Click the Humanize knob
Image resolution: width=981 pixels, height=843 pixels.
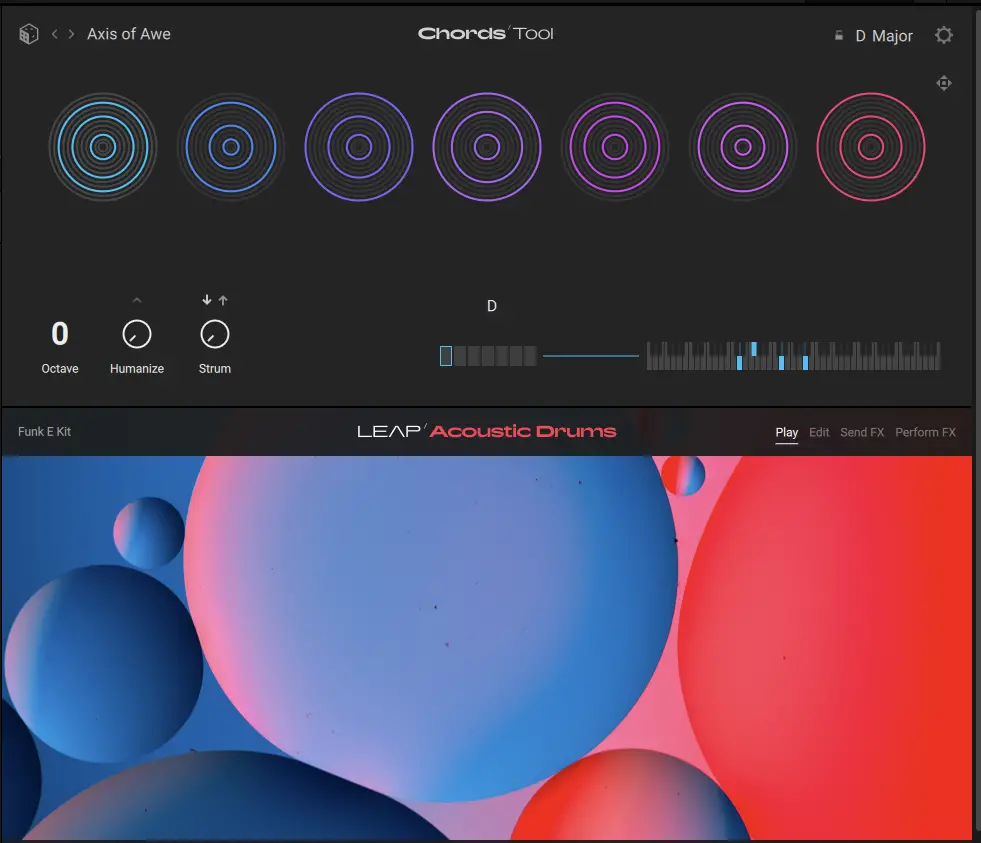tap(137, 334)
